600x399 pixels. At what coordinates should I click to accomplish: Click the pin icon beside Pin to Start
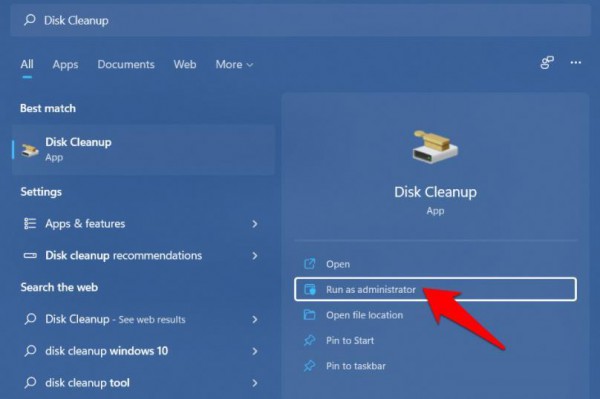pos(309,340)
